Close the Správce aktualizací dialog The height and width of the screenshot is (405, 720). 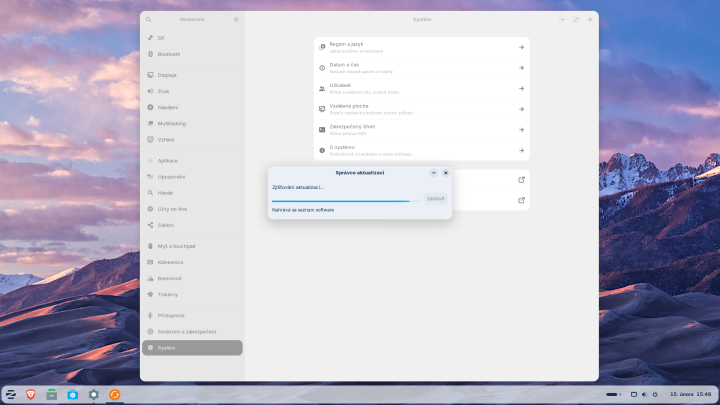click(x=445, y=173)
